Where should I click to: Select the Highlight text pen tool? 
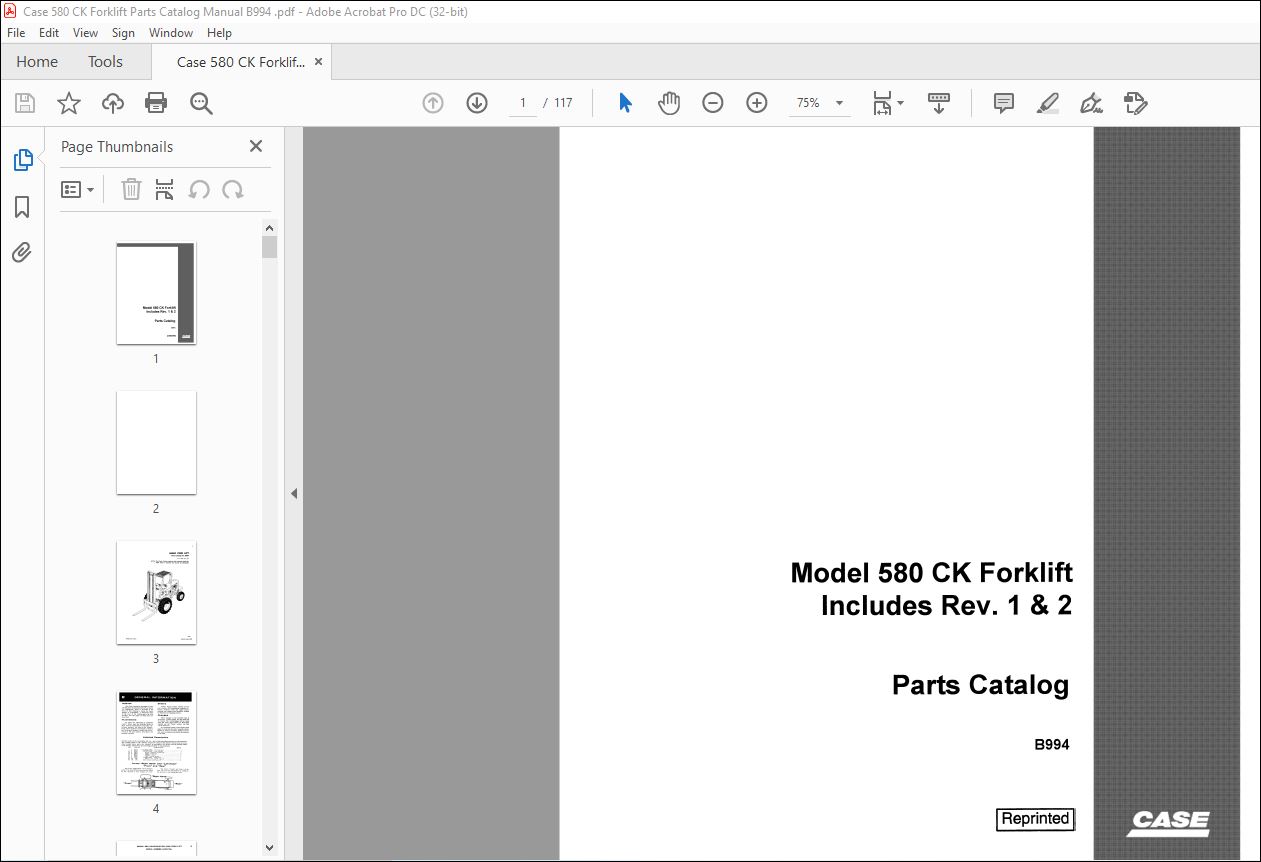1048,103
